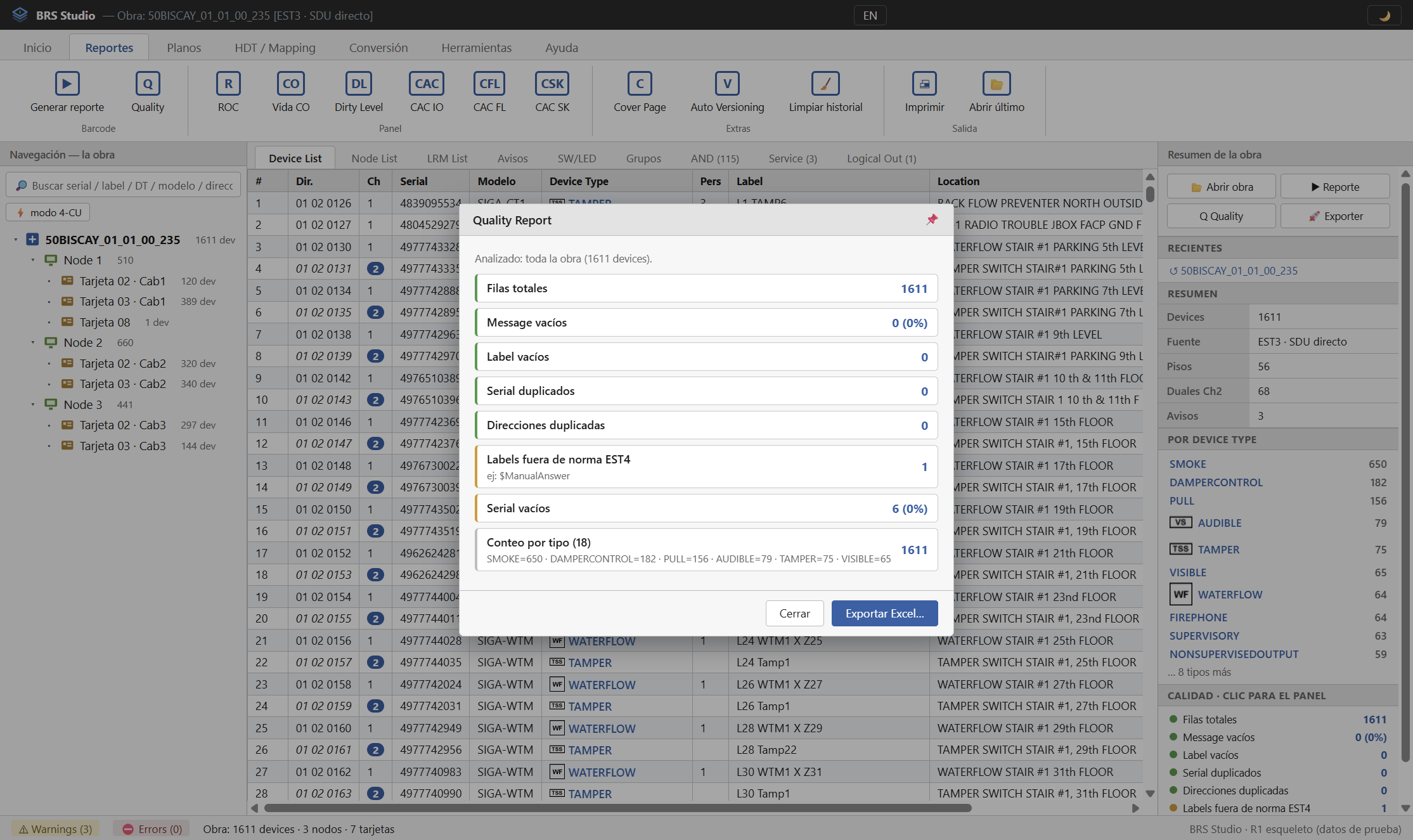Screen dimensions: 1413x840
Task: Click FIREPHONE in the device type list
Action: tap(1198, 617)
